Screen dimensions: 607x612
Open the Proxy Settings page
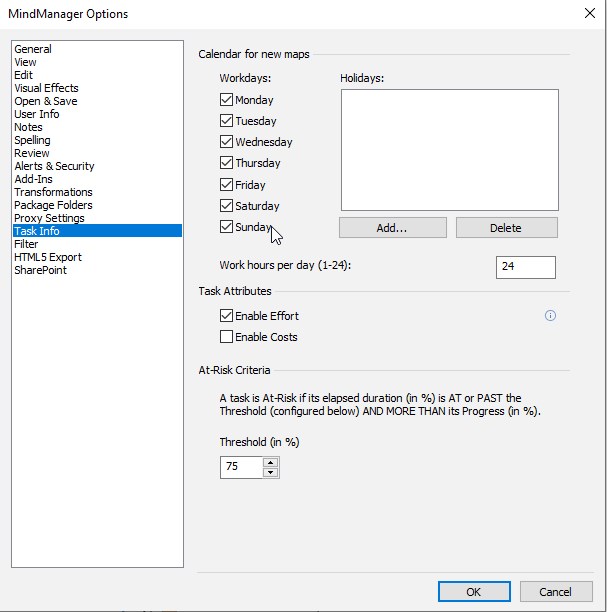[x=49, y=218]
